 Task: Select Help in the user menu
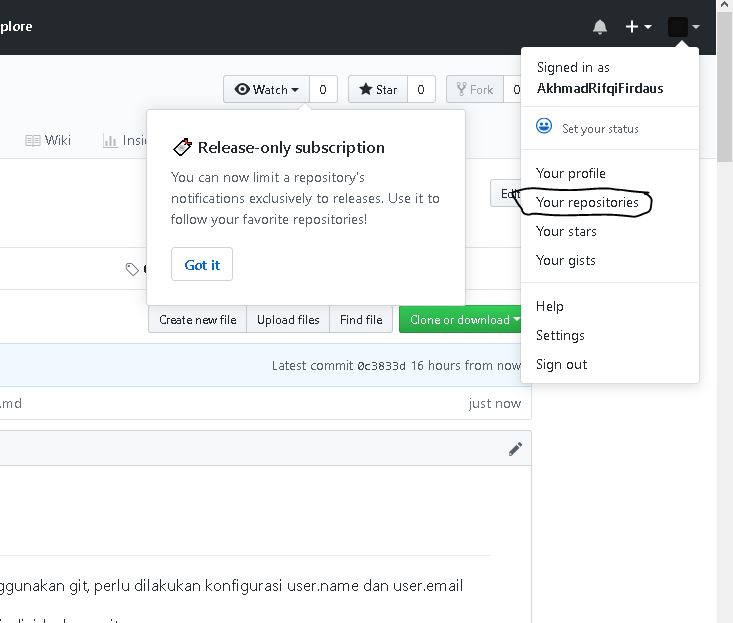(x=549, y=306)
